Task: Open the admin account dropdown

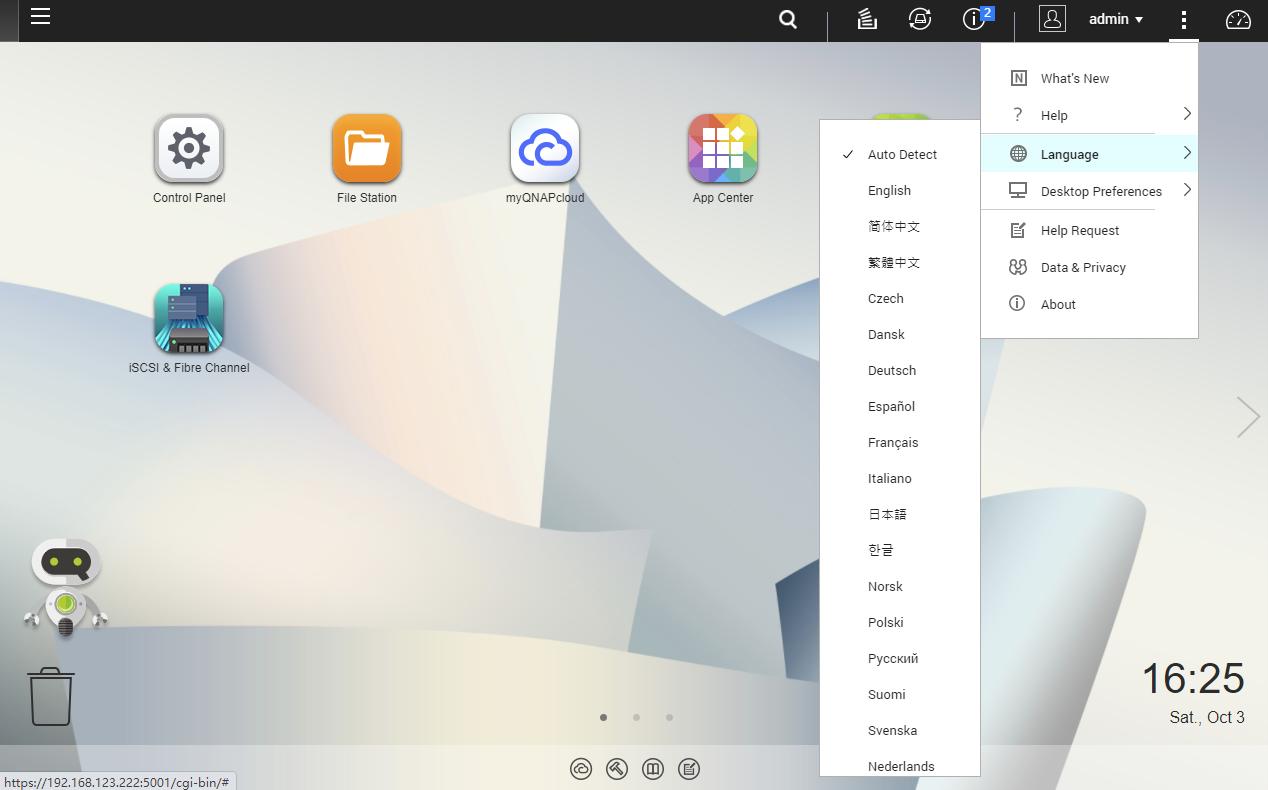Action: point(1116,19)
